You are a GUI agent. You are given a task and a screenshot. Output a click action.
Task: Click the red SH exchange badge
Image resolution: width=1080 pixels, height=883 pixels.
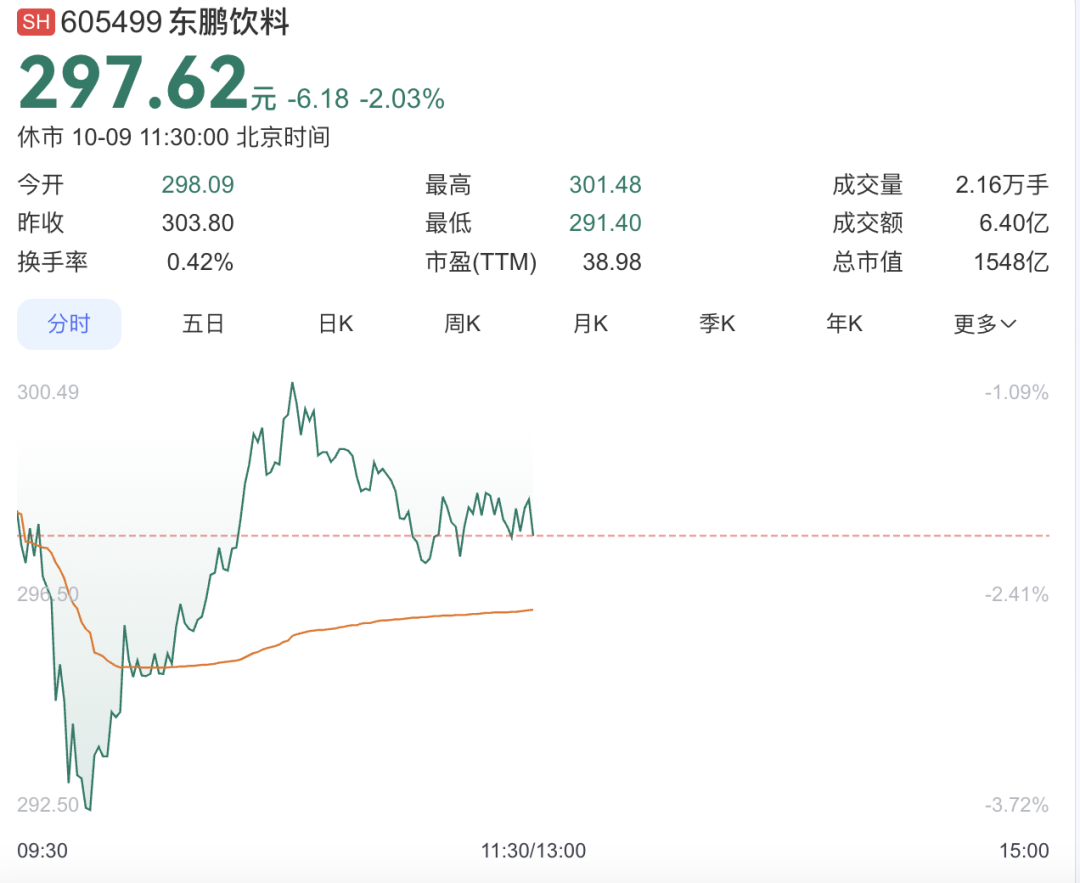tap(35, 24)
